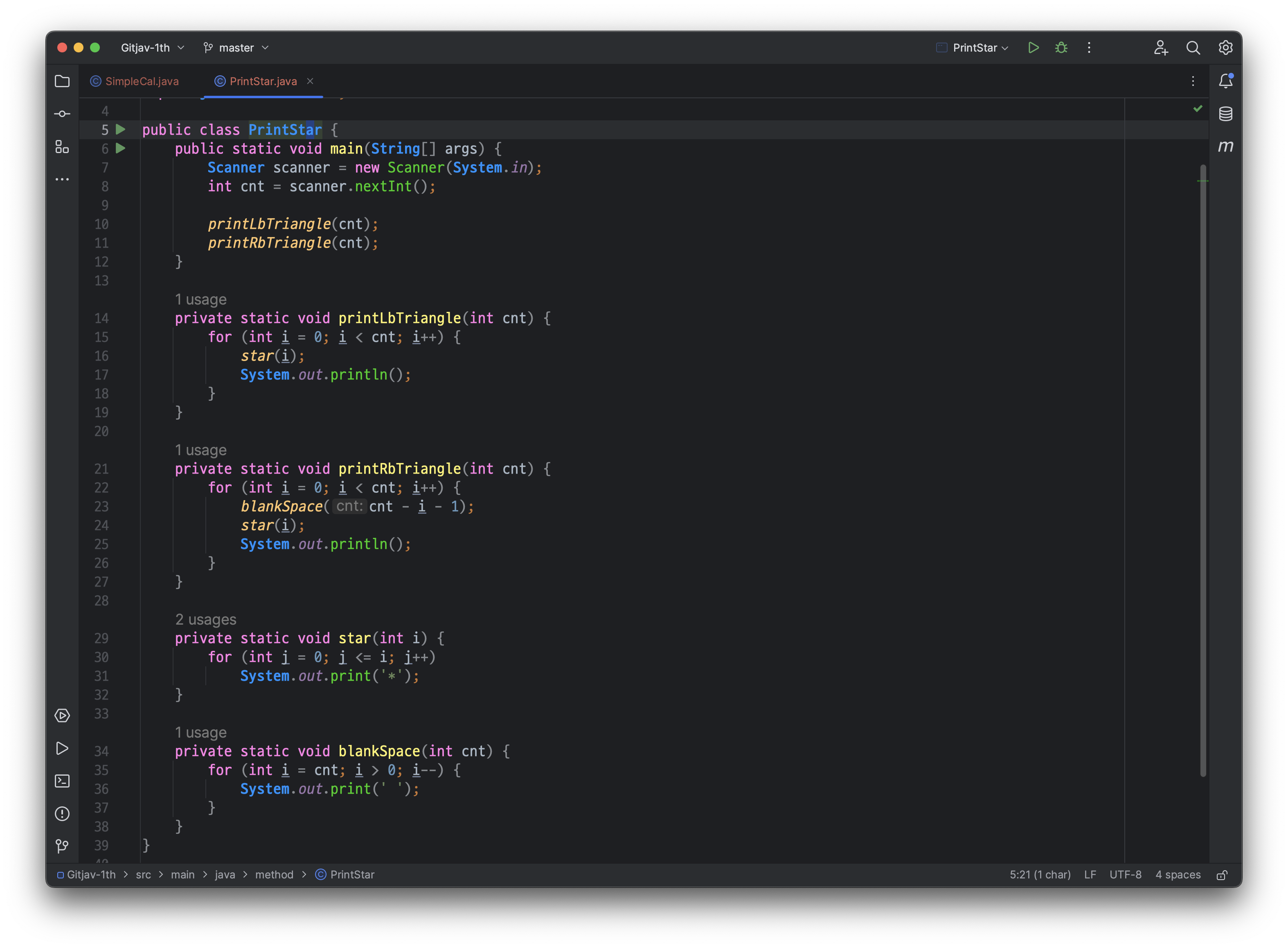1288x948 pixels.
Task: Open the master branch dropdown
Action: pos(236,47)
